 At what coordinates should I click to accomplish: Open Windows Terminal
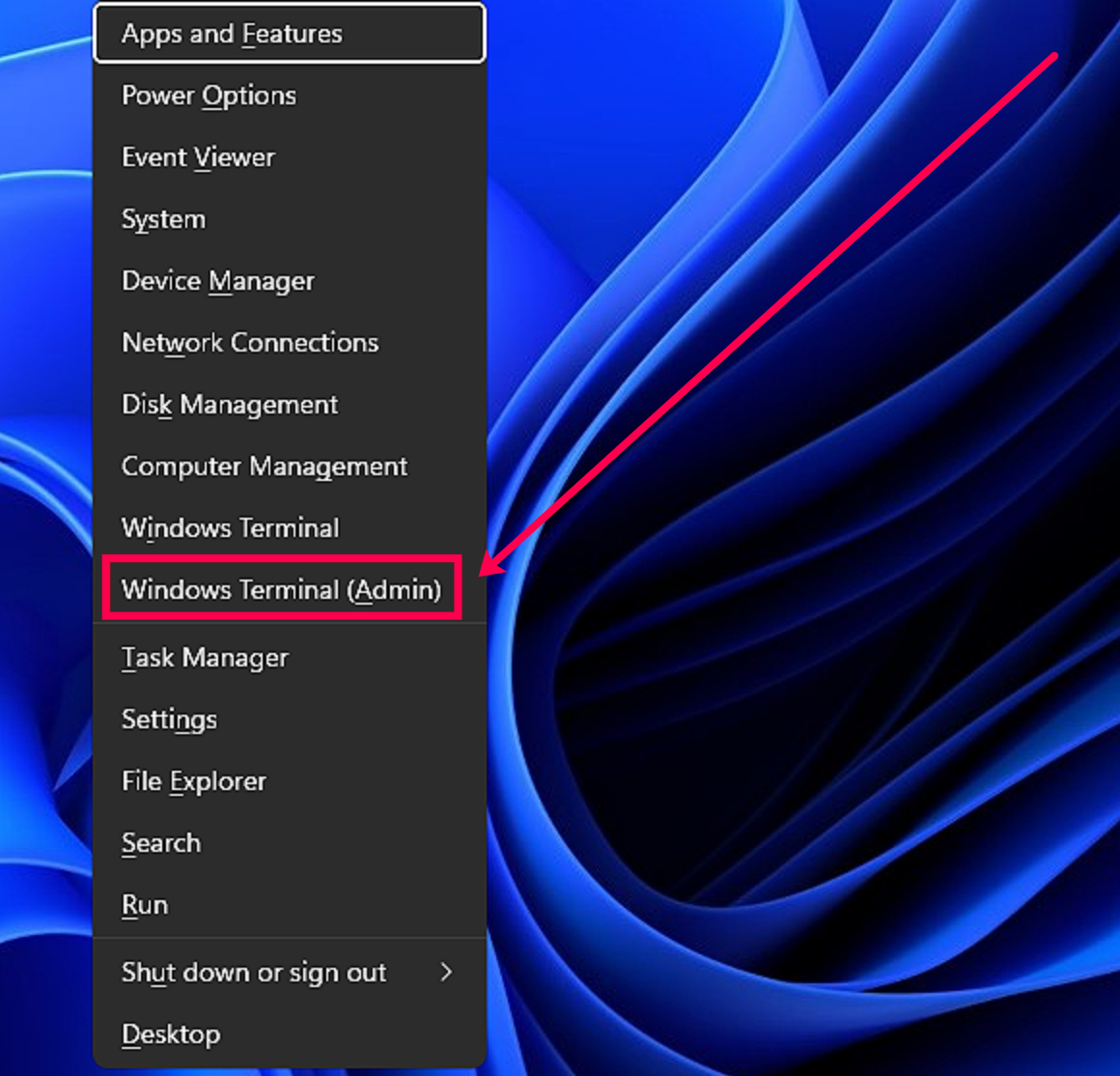[x=230, y=527]
